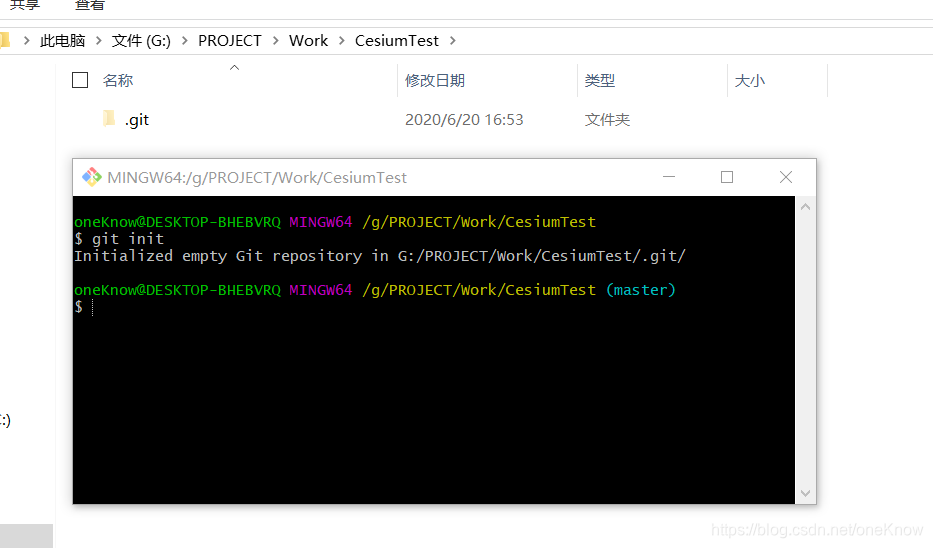Sort files by 名称 column
The width and height of the screenshot is (933, 548).
pos(118,80)
